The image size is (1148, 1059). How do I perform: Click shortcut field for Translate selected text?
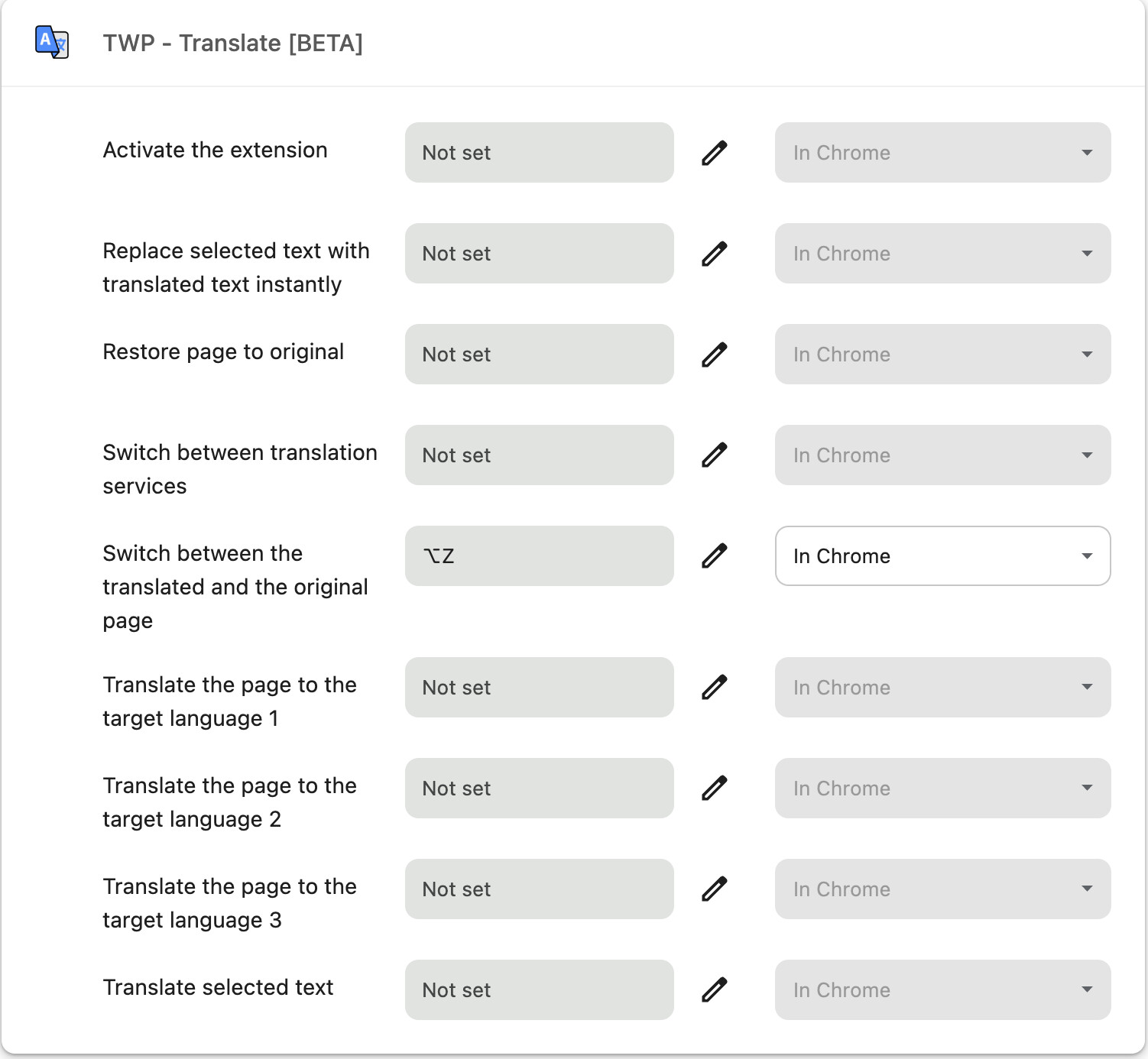539,990
